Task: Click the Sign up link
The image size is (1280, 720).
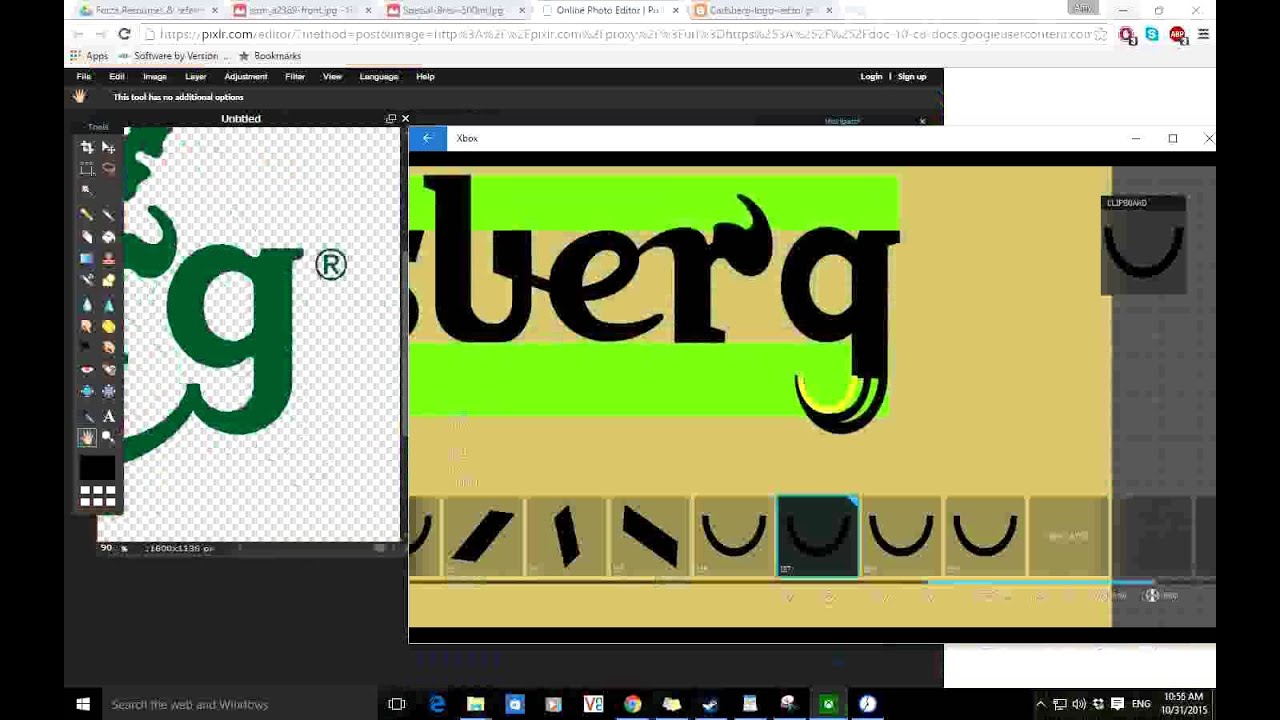Action: (912, 76)
